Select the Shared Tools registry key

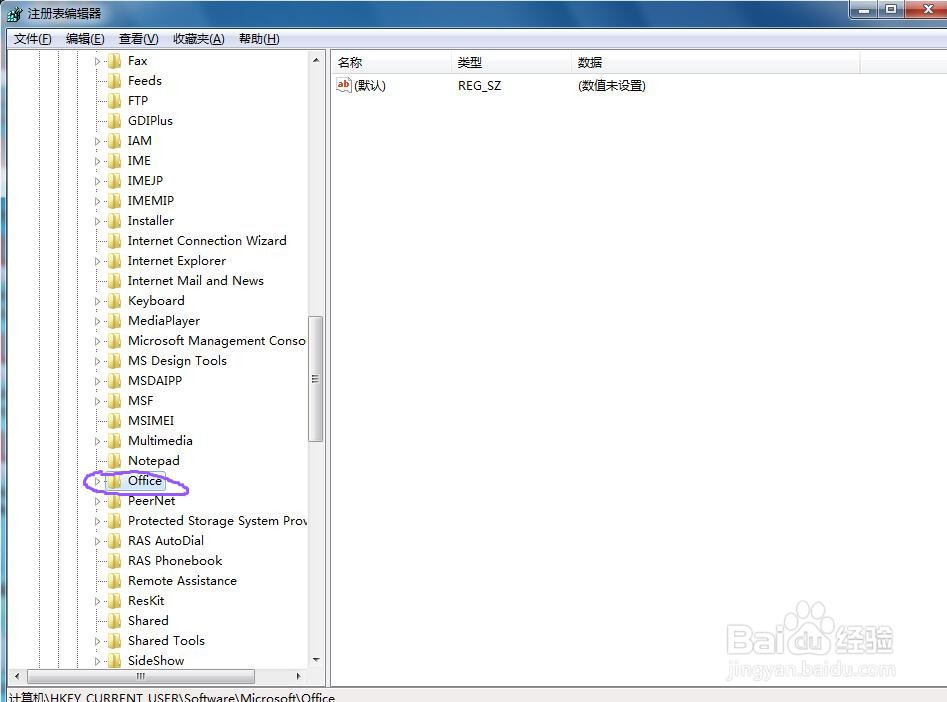click(x=166, y=641)
